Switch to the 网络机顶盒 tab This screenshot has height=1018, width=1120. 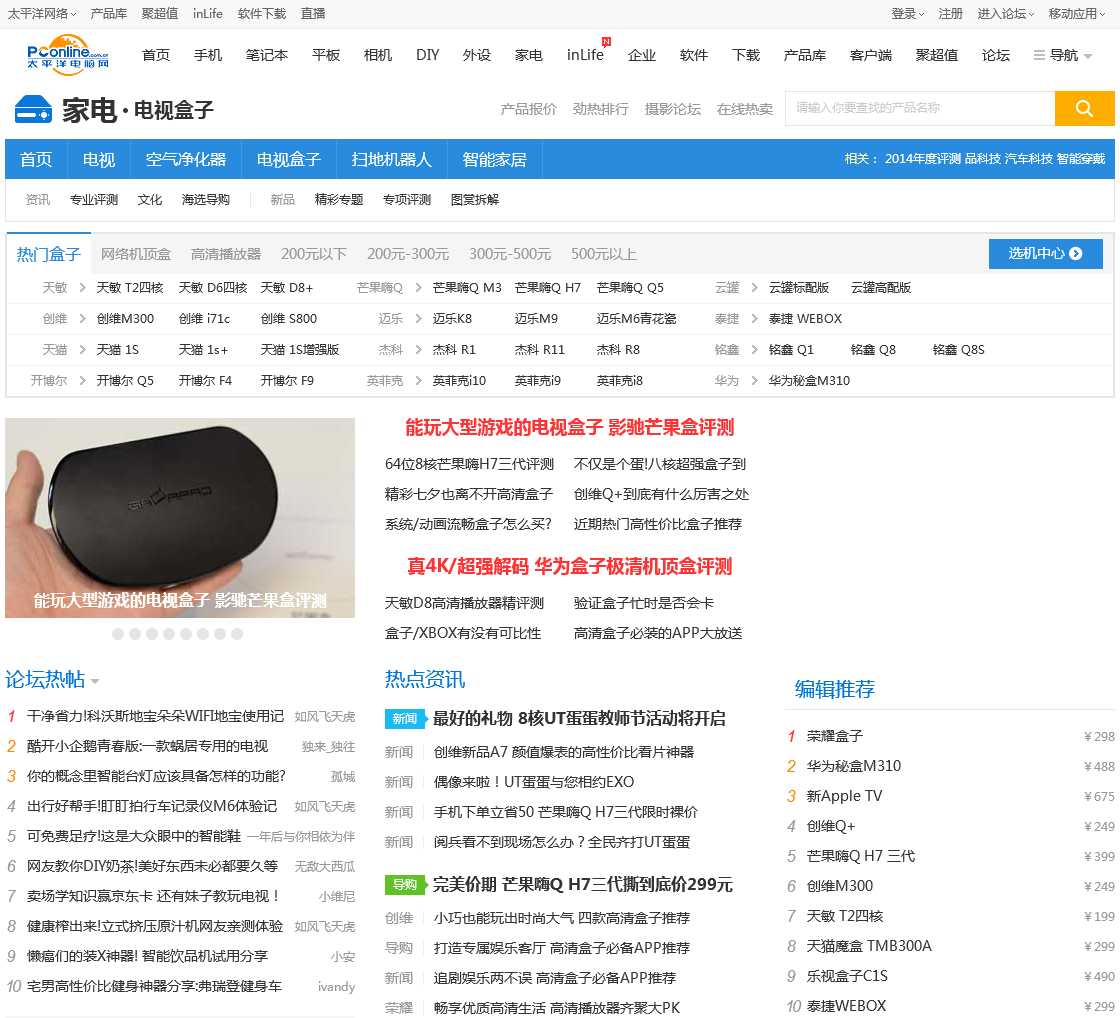pos(136,254)
